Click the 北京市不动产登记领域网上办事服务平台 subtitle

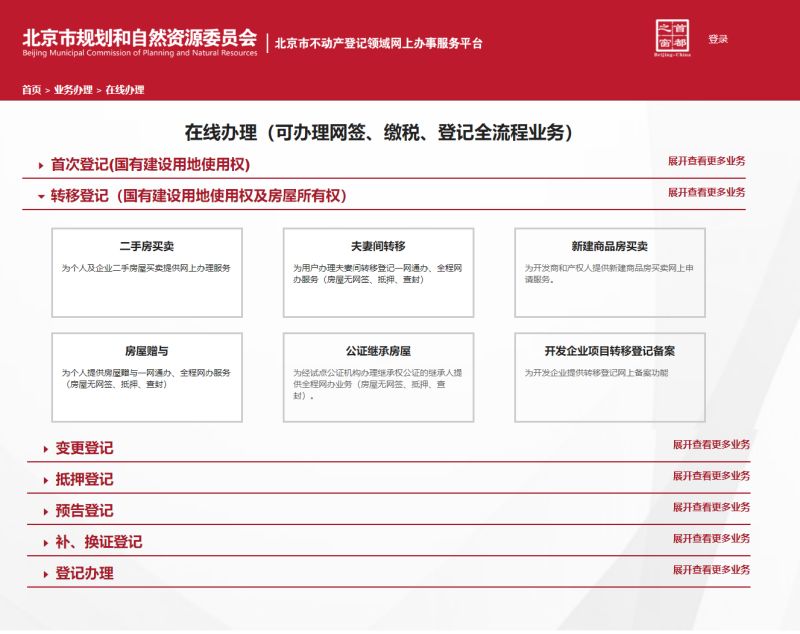(x=379, y=43)
